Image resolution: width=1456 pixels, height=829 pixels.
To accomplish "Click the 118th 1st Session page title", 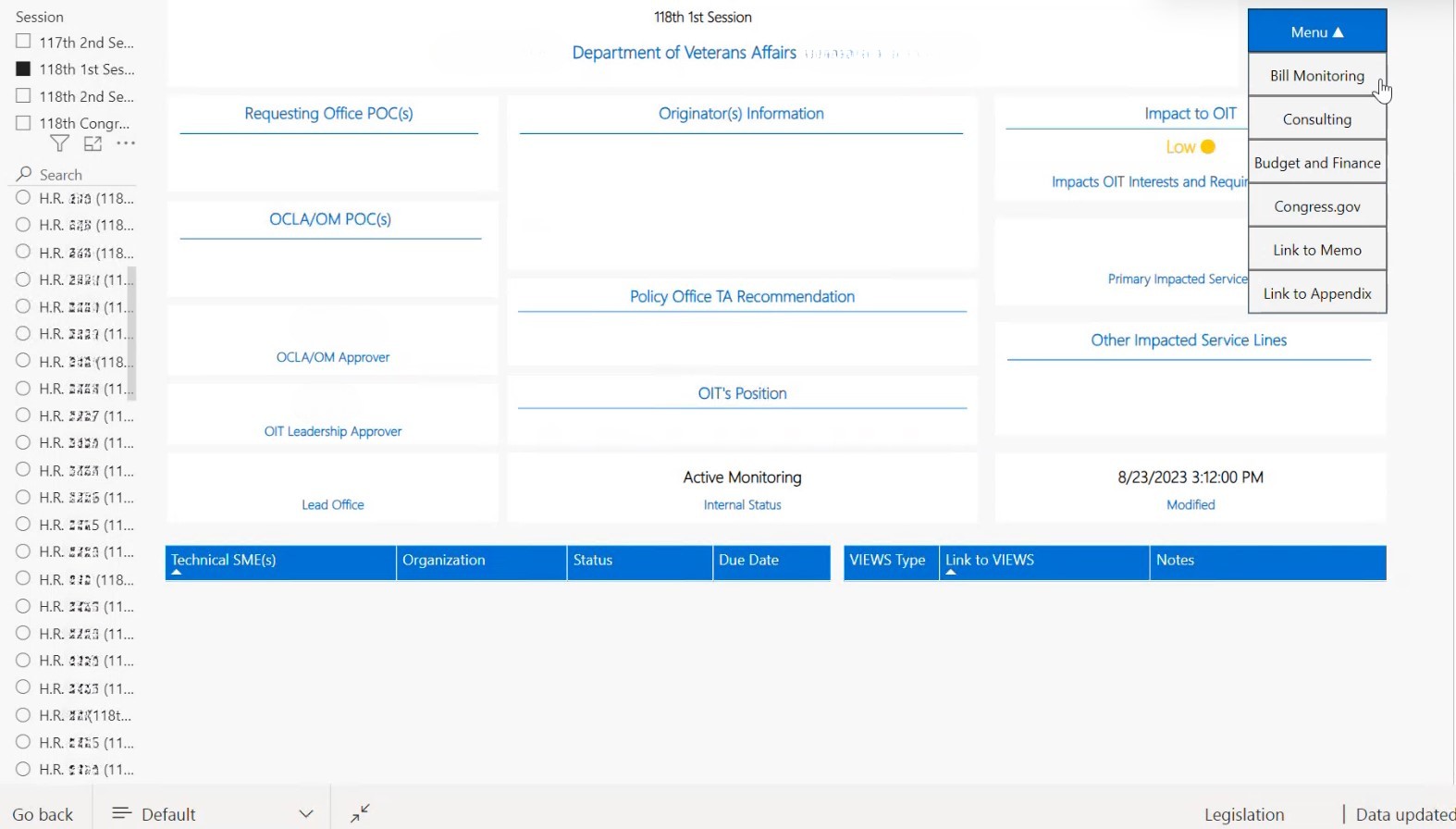I will click(703, 17).
